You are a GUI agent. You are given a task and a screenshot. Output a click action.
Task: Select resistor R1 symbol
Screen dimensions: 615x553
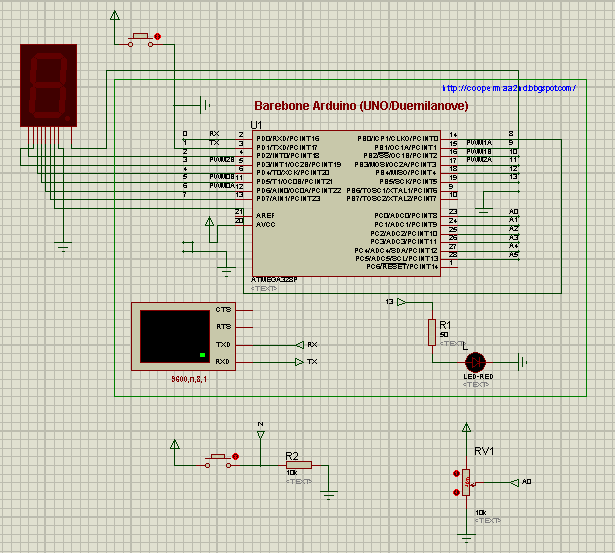(x=432, y=332)
